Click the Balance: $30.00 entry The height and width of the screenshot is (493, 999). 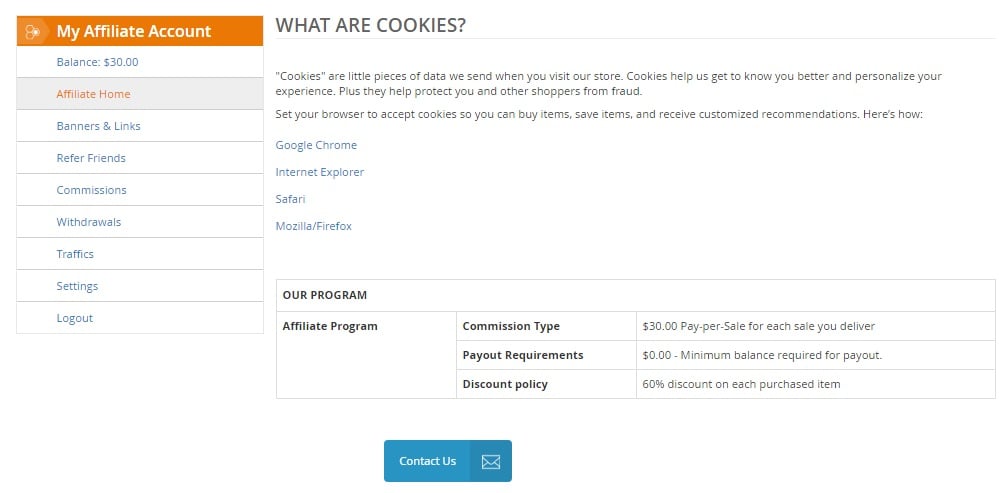coord(140,62)
